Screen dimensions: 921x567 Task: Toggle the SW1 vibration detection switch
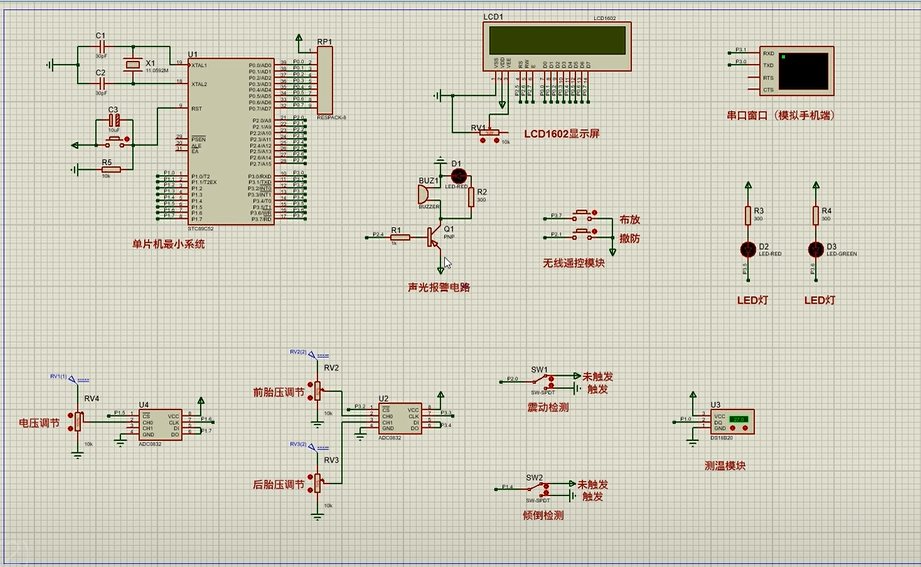point(541,381)
